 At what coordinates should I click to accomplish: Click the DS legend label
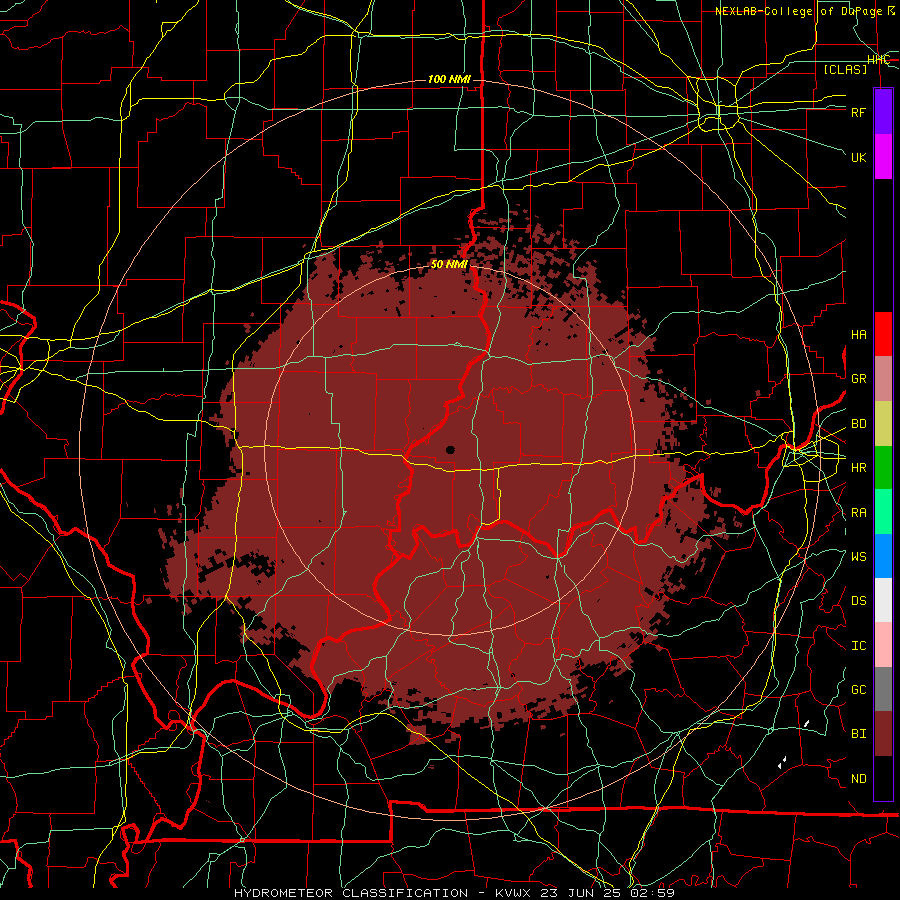[x=858, y=601]
